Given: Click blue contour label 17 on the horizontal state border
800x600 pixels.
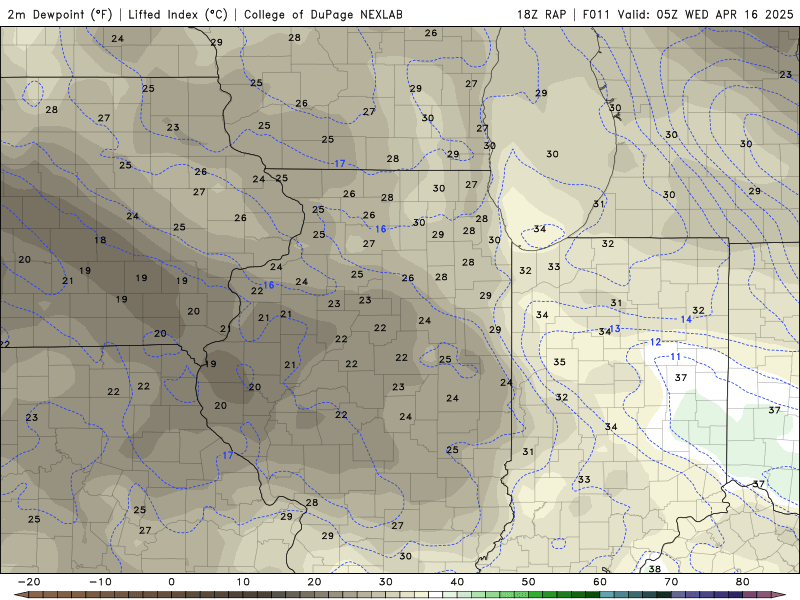Looking at the screenshot, I should point(340,164).
